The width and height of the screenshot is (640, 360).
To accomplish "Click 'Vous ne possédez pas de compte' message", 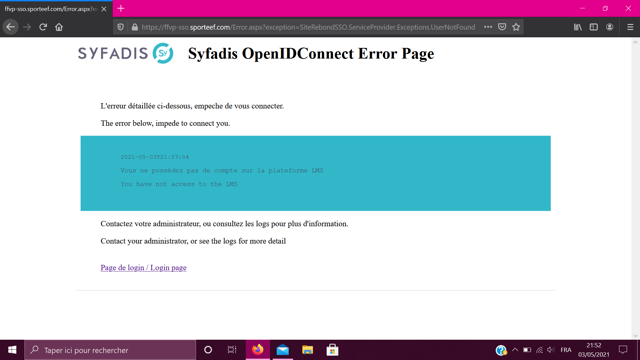I will click(222, 171).
